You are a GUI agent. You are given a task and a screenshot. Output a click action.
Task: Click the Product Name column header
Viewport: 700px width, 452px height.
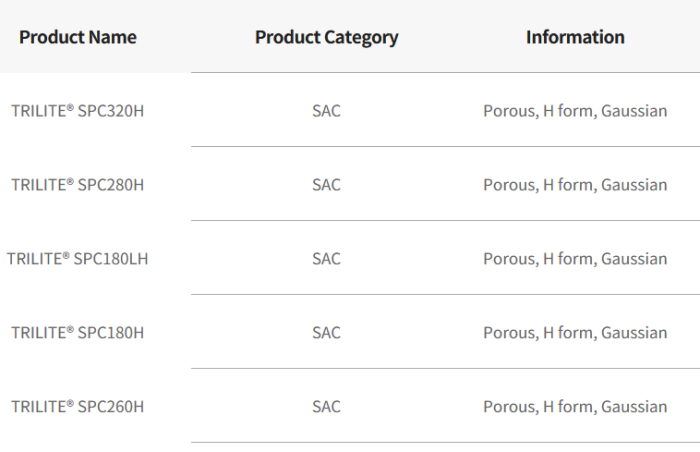(x=78, y=38)
